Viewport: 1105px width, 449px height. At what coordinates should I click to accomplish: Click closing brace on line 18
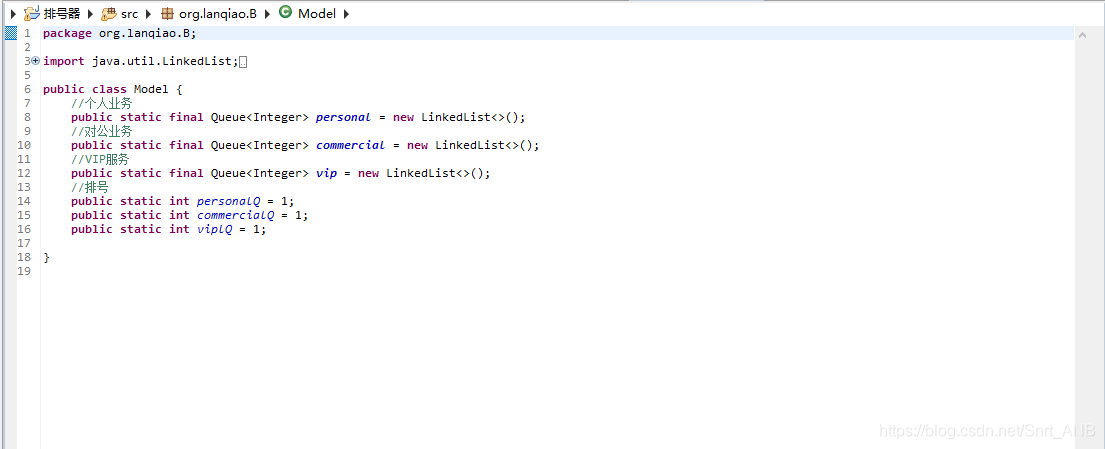(47, 257)
